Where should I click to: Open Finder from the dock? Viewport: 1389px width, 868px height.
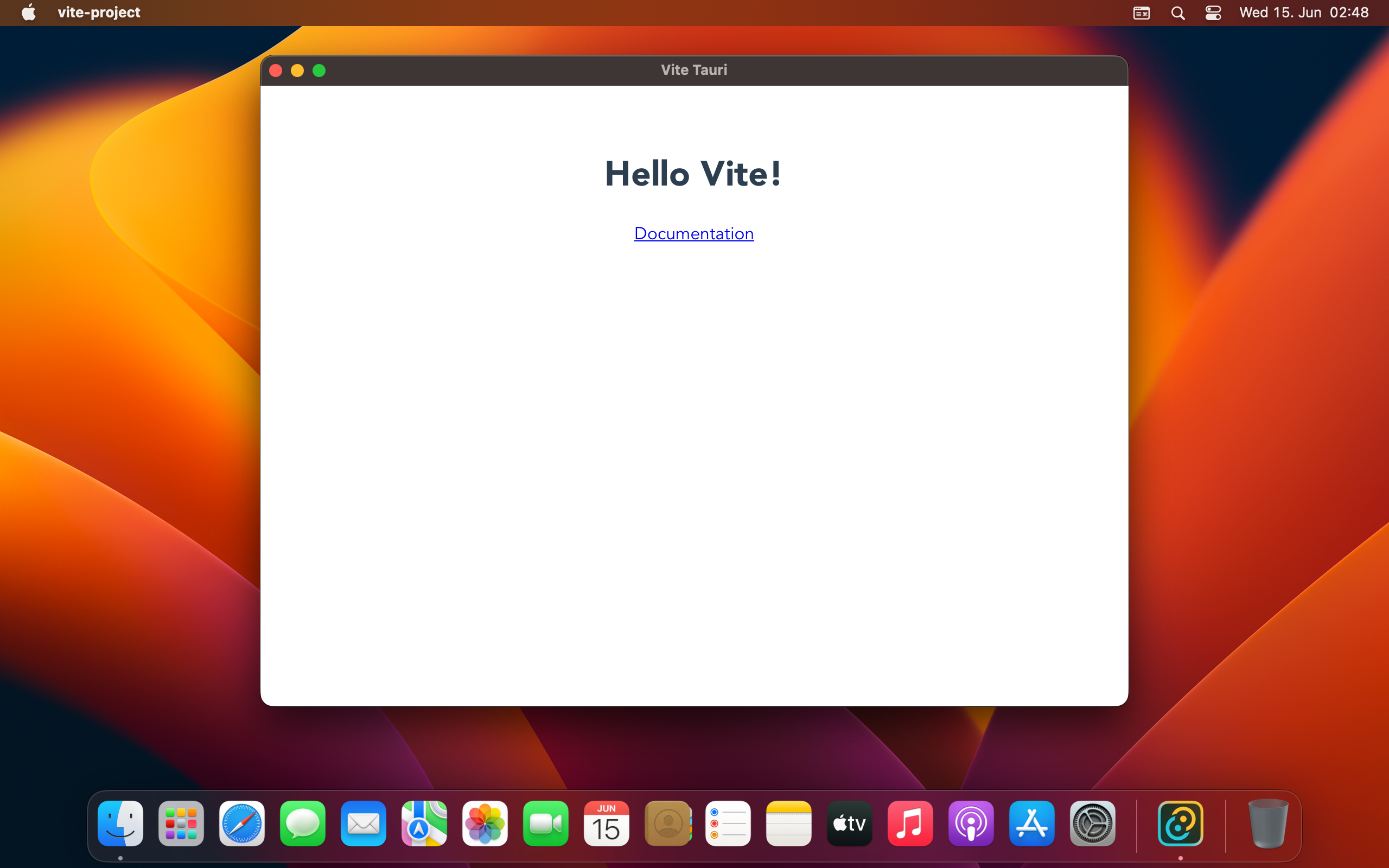click(120, 824)
